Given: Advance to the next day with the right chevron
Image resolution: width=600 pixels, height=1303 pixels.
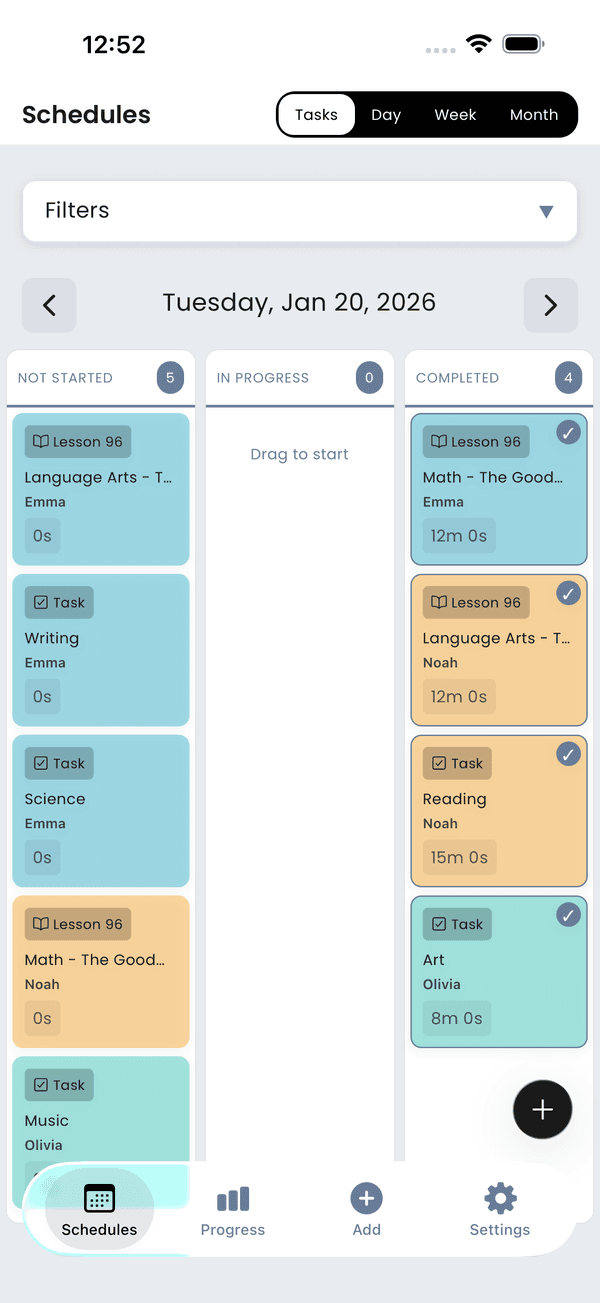Looking at the screenshot, I should 551,305.
